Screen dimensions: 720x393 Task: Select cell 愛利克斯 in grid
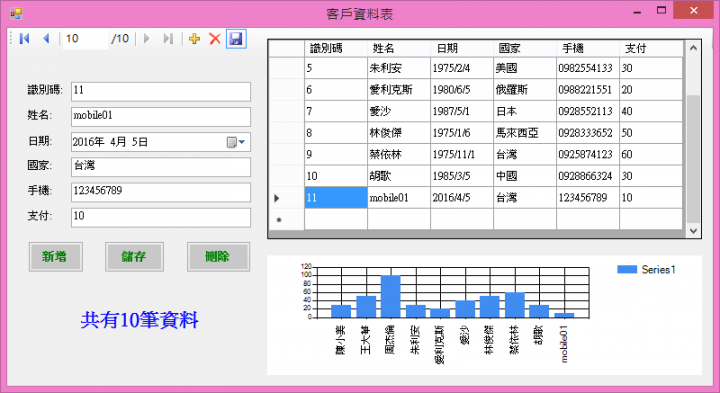click(x=399, y=90)
